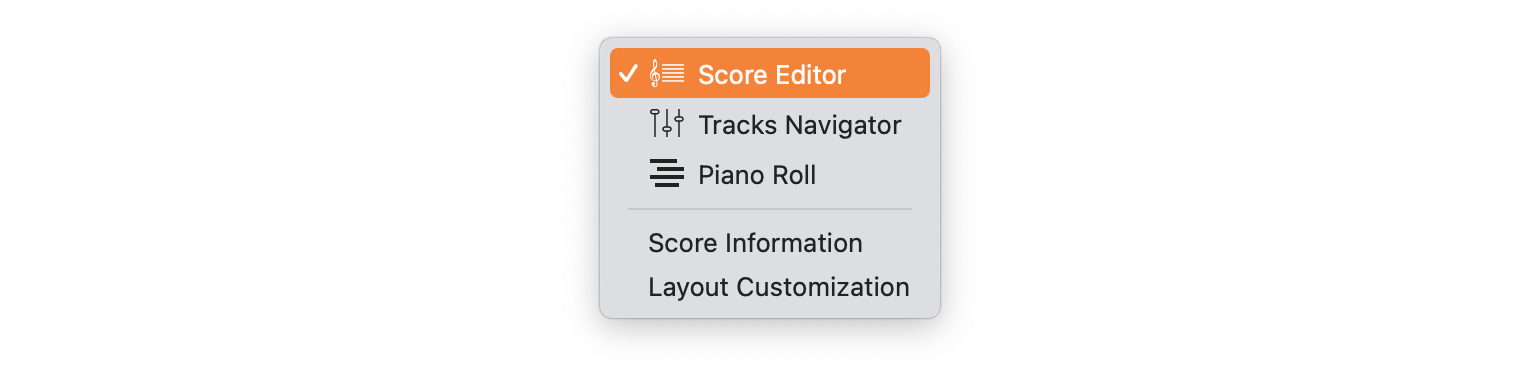Switch to Piano Roll view
Viewport: 1540px width, 372px height.
pos(770,174)
